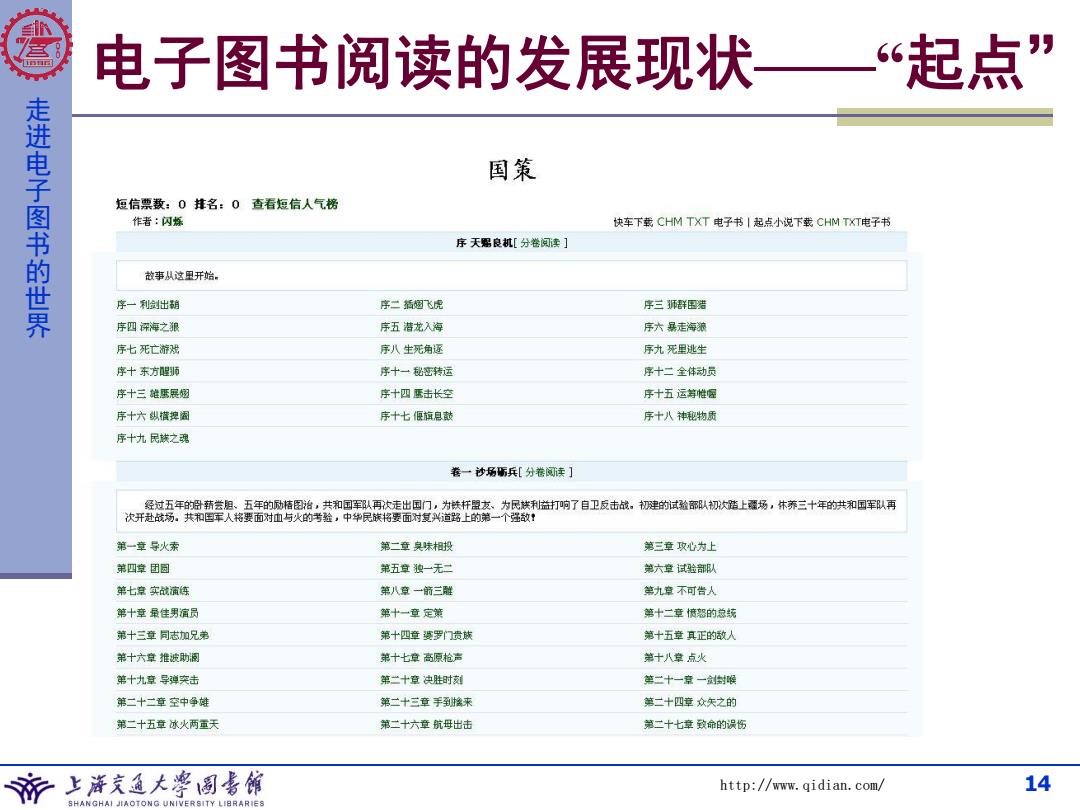
Task: Open chapter 第三章 攻心为上
Action: click(x=680, y=546)
